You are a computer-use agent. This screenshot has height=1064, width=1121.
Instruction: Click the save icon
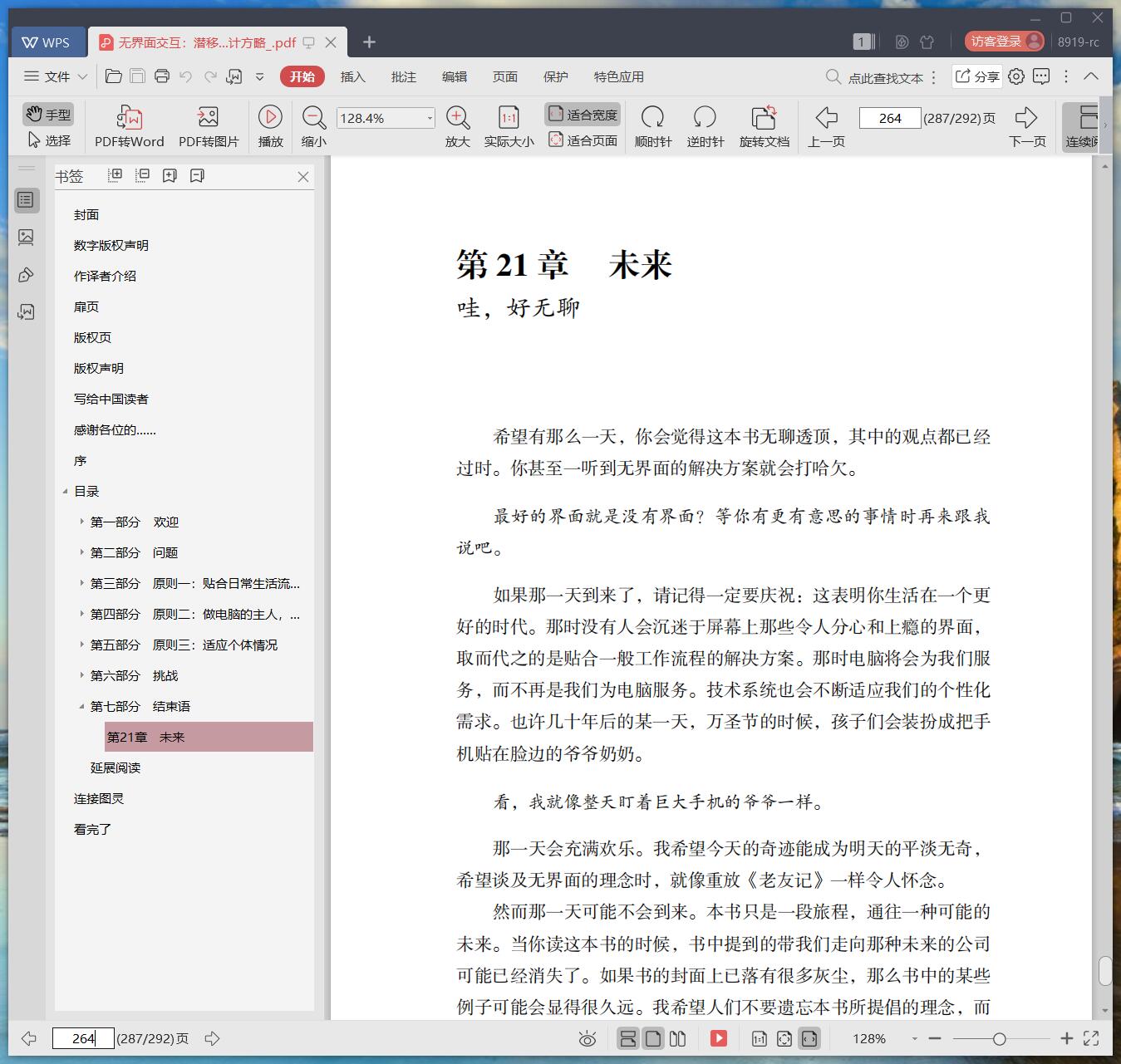tap(138, 76)
